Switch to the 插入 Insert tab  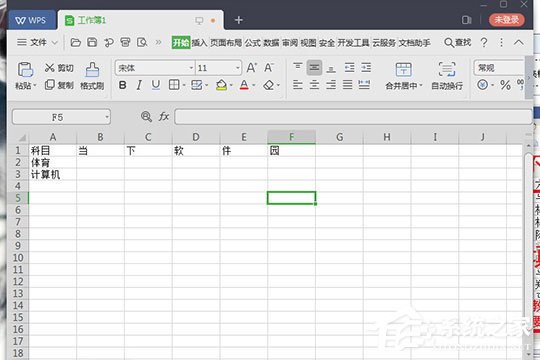pyautogui.click(x=199, y=43)
